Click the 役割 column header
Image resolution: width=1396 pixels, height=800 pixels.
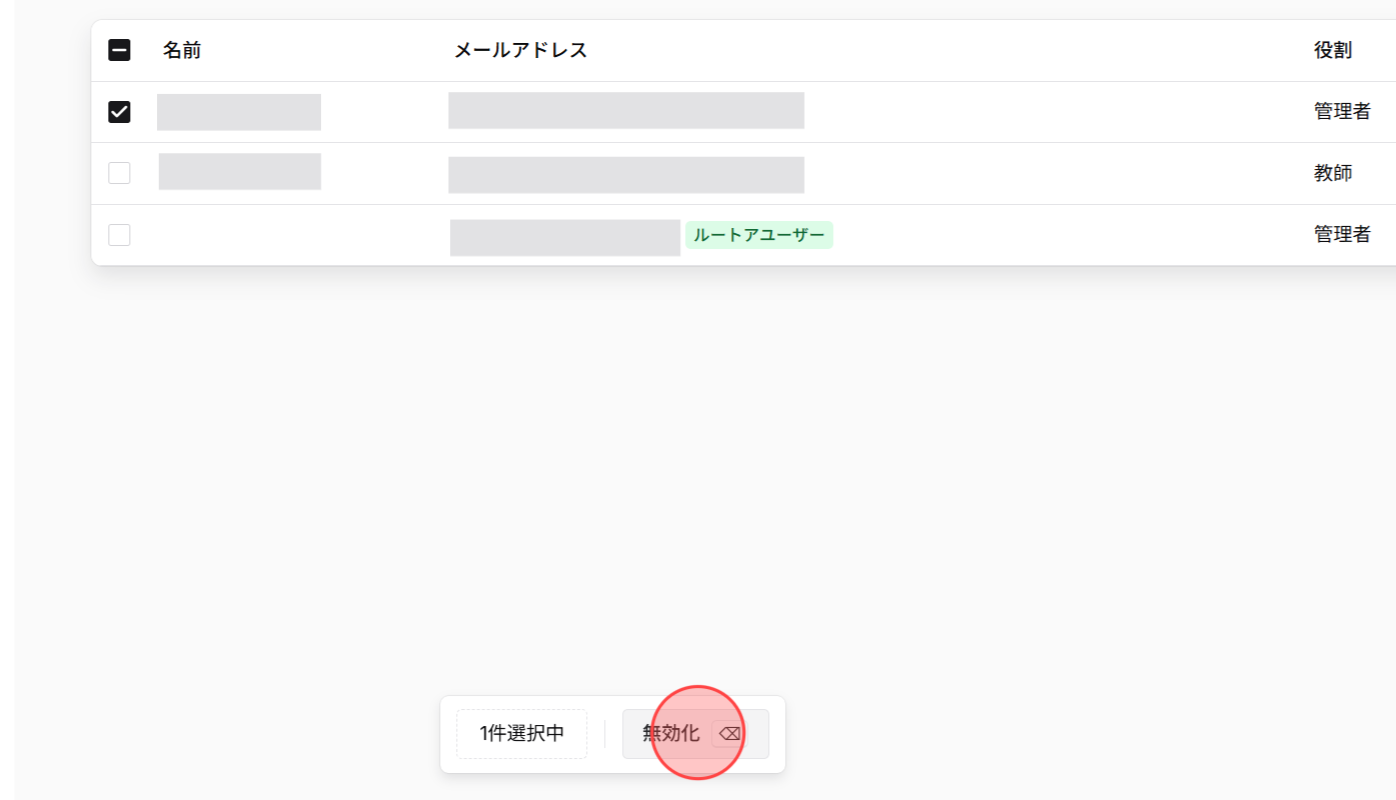coord(1331,49)
